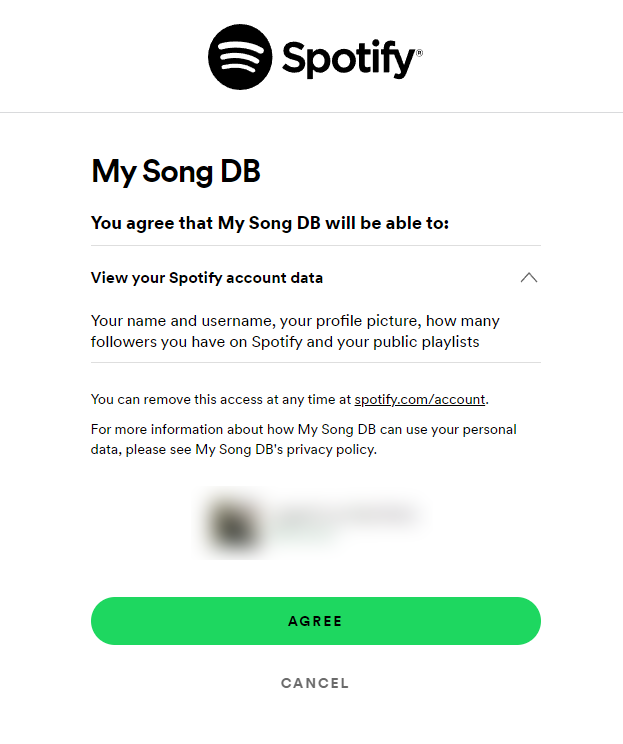Click the My Song DB's privacy policy text
The height and width of the screenshot is (744, 623).
(286, 449)
